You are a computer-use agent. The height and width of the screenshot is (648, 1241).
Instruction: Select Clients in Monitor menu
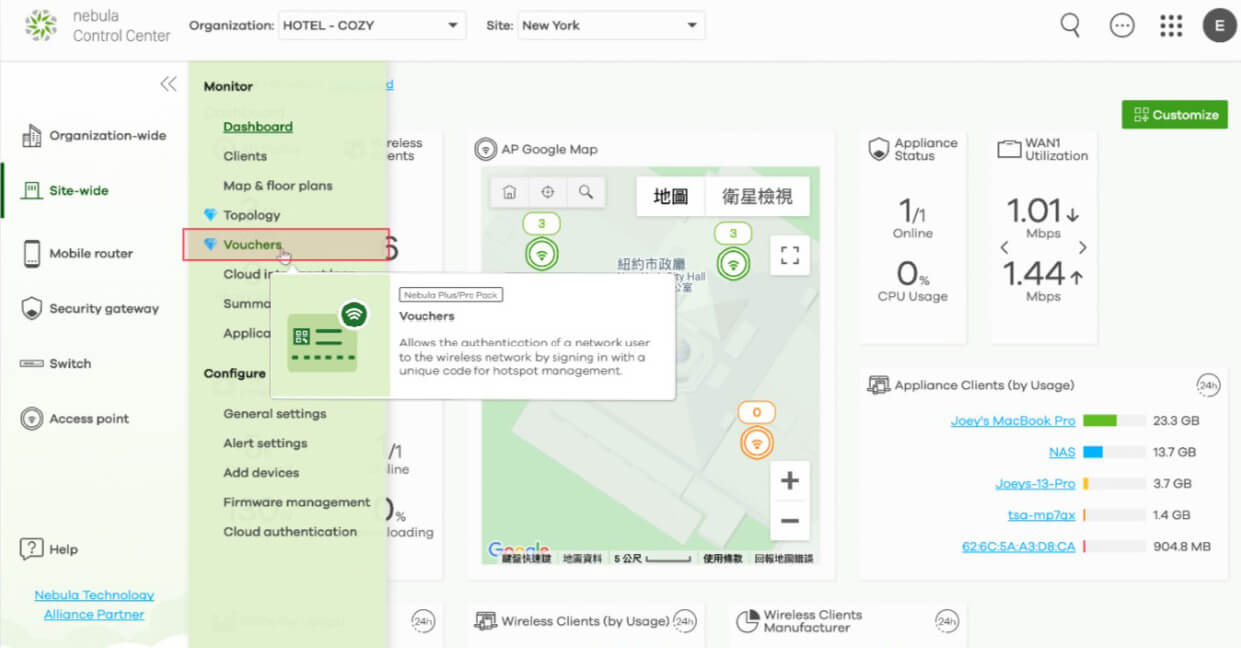click(245, 156)
